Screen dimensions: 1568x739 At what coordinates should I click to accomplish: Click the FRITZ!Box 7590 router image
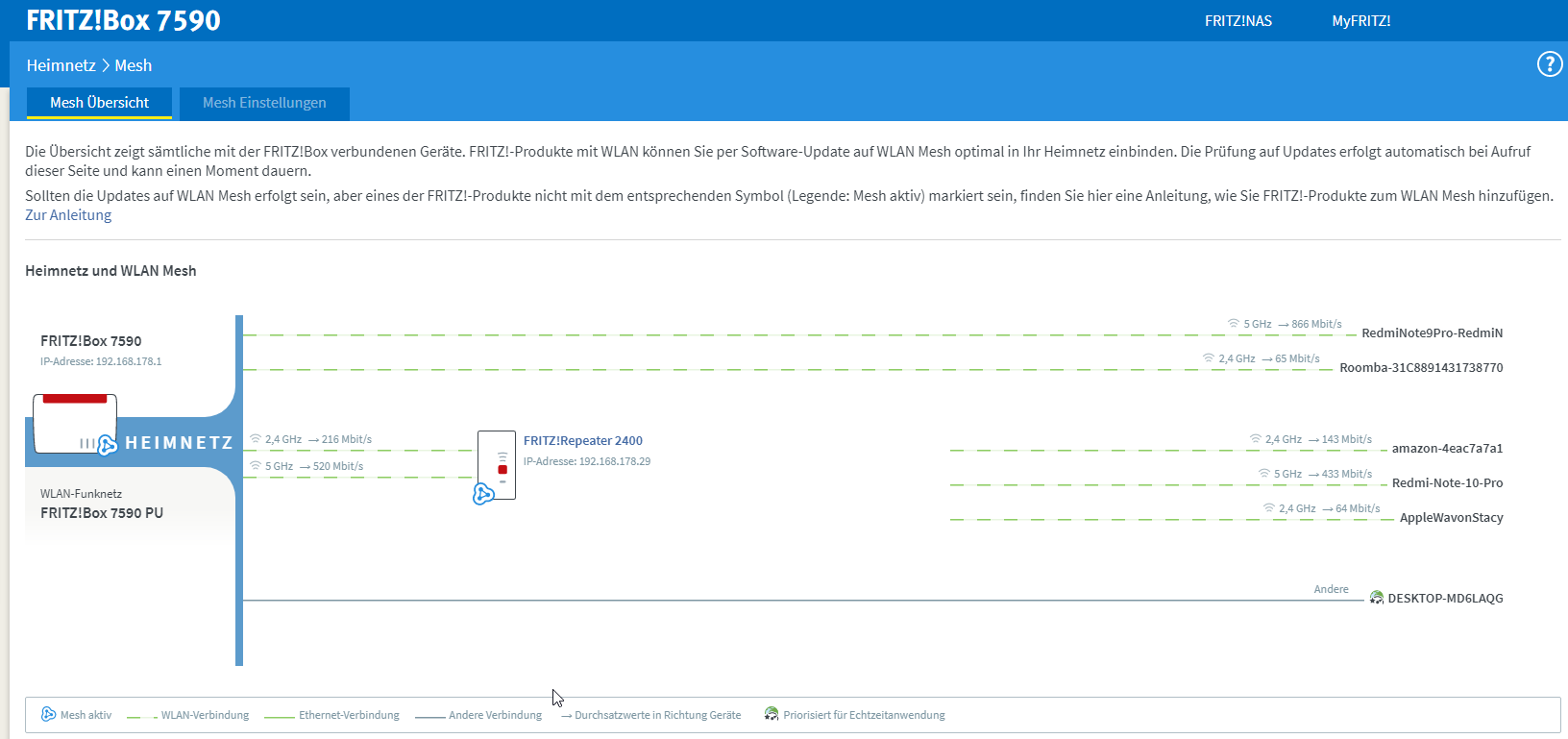pos(75,423)
